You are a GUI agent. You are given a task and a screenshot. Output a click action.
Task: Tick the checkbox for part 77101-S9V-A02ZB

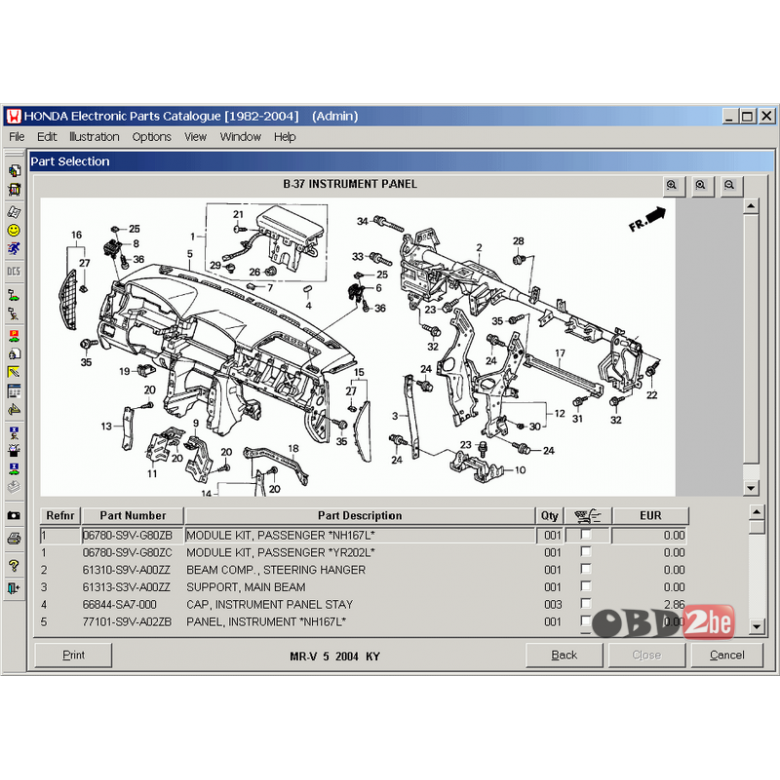tap(586, 621)
